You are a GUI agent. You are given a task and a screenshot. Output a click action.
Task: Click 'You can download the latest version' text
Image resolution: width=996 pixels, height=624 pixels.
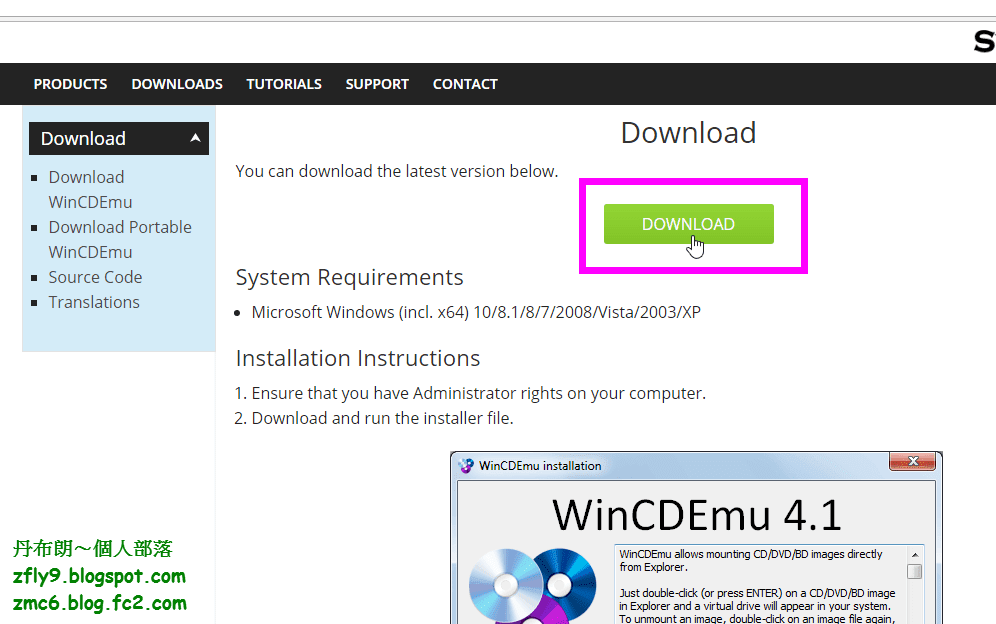(396, 172)
